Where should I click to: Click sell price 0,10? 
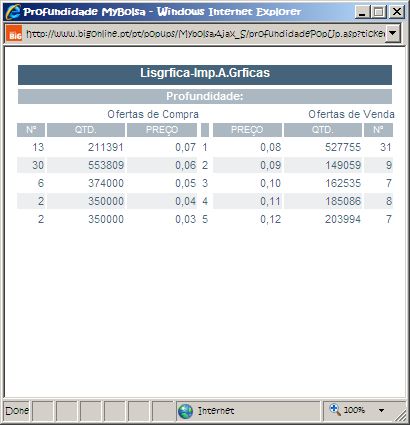[x=271, y=183]
